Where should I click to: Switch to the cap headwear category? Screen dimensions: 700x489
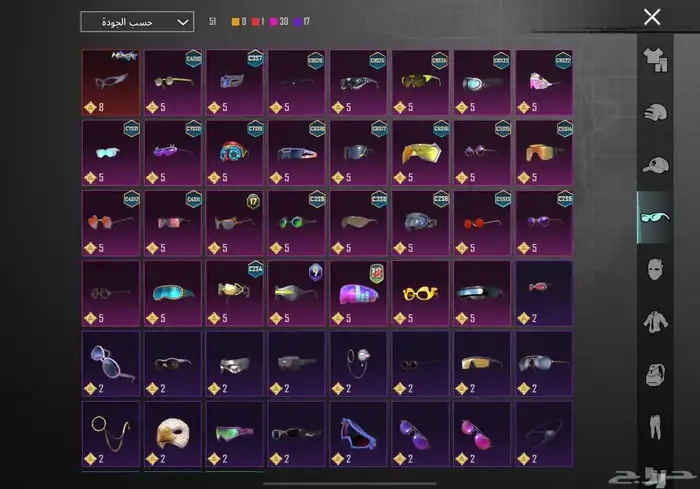(x=656, y=165)
